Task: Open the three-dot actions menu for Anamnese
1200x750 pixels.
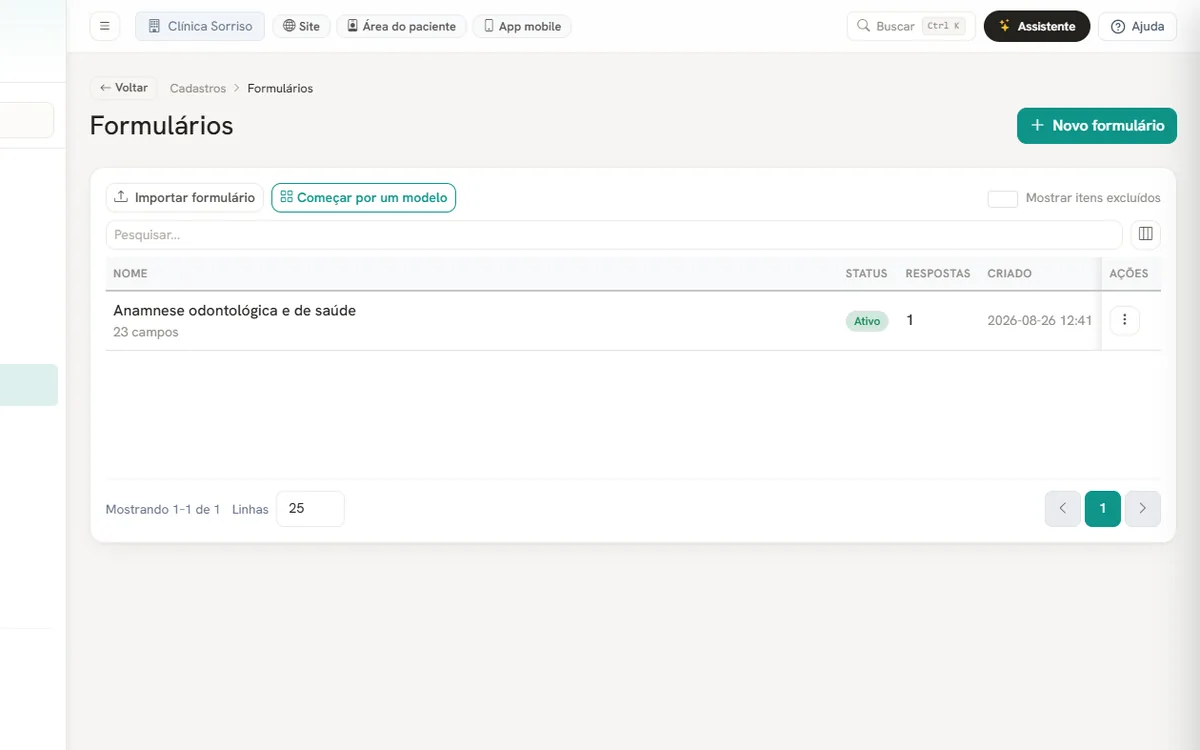Action: pyautogui.click(x=1125, y=320)
